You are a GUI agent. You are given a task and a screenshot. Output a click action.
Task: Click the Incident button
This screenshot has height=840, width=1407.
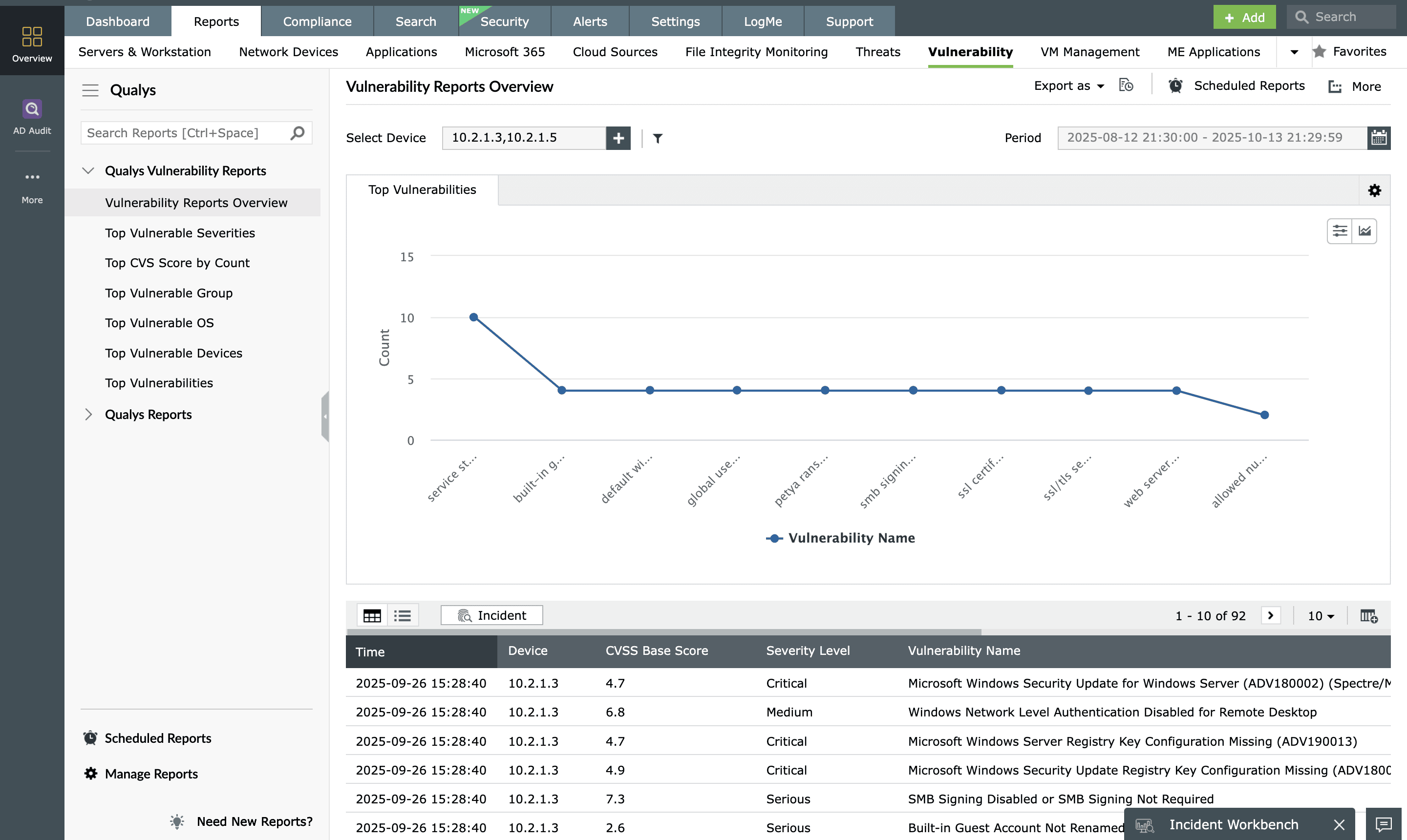(x=491, y=615)
